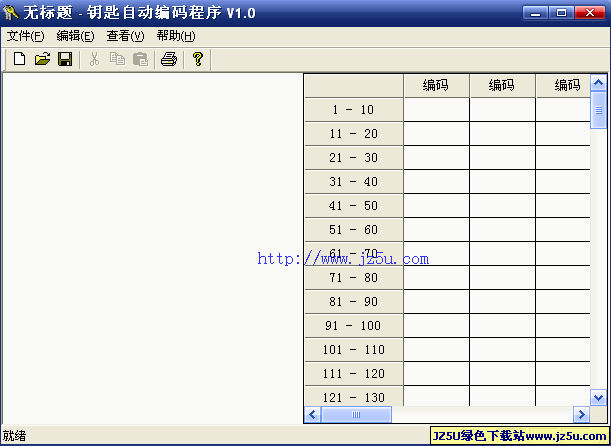This screenshot has width=611, height=446.
Task: Select the row header 1 - 10
Action: (353, 110)
